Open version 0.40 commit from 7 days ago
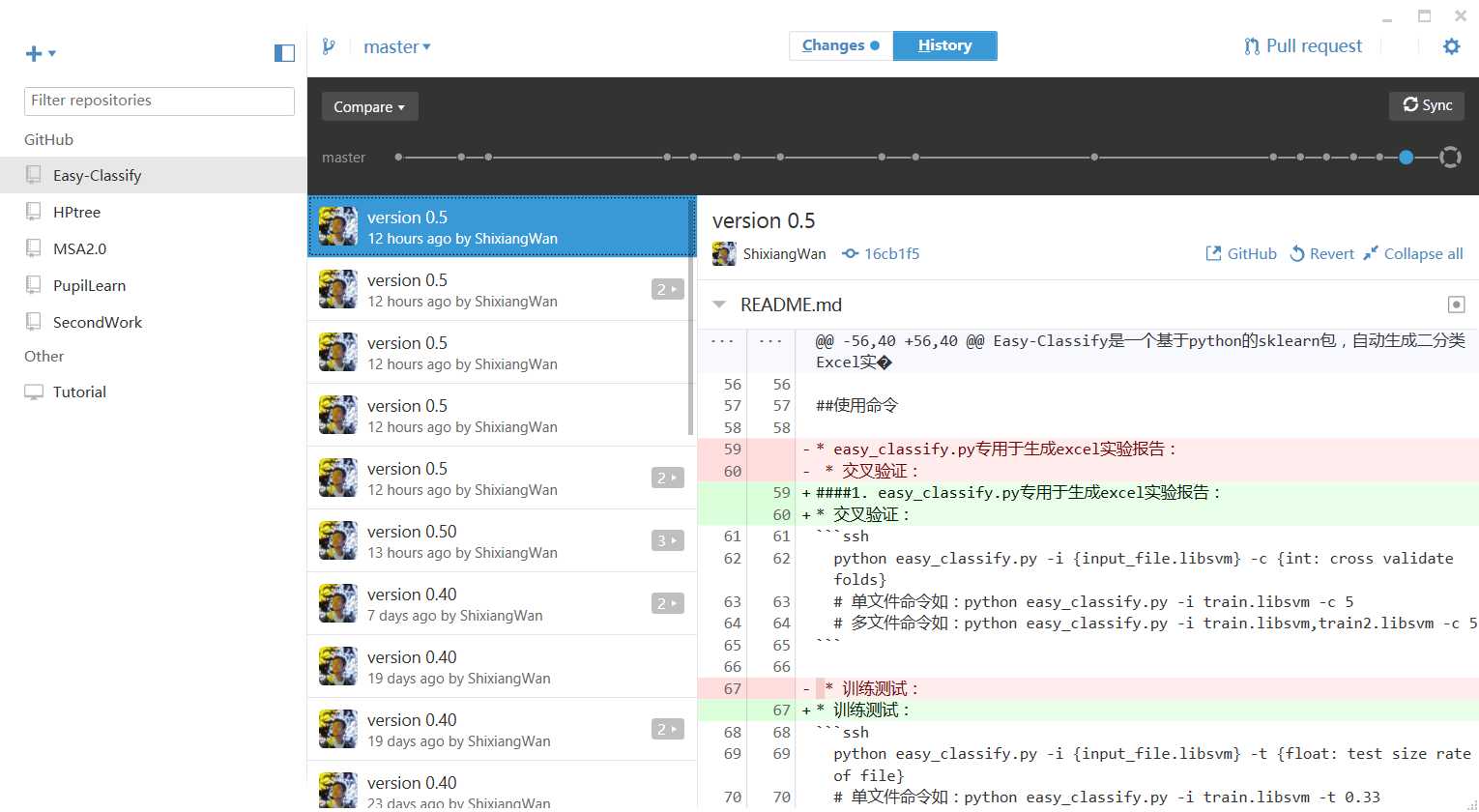 (x=502, y=604)
